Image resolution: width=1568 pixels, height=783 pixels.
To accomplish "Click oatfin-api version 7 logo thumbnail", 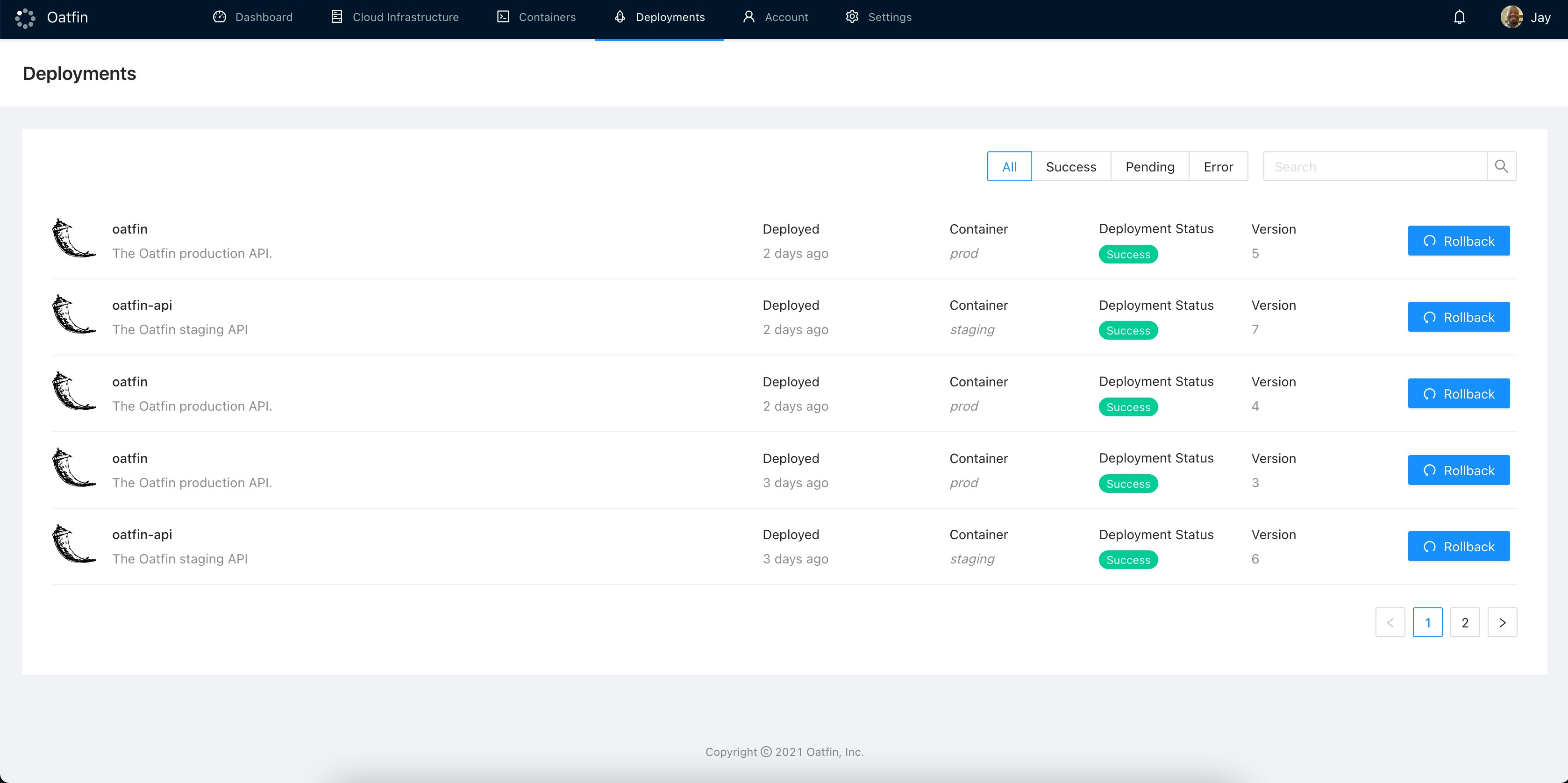I will (x=74, y=315).
